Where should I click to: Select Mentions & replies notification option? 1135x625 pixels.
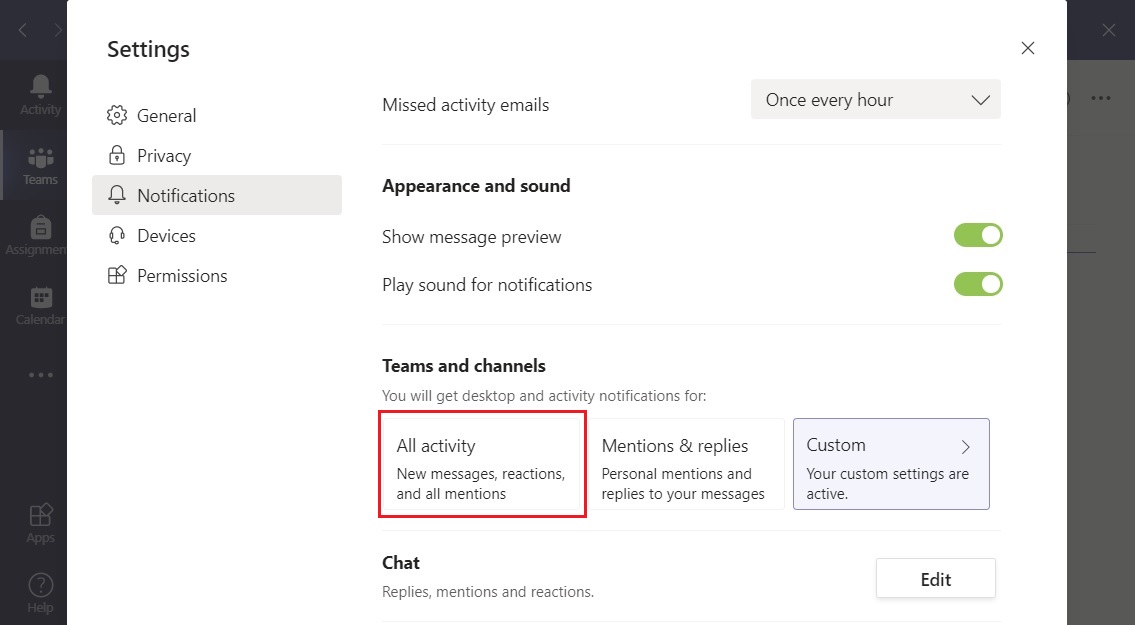coord(686,464)
